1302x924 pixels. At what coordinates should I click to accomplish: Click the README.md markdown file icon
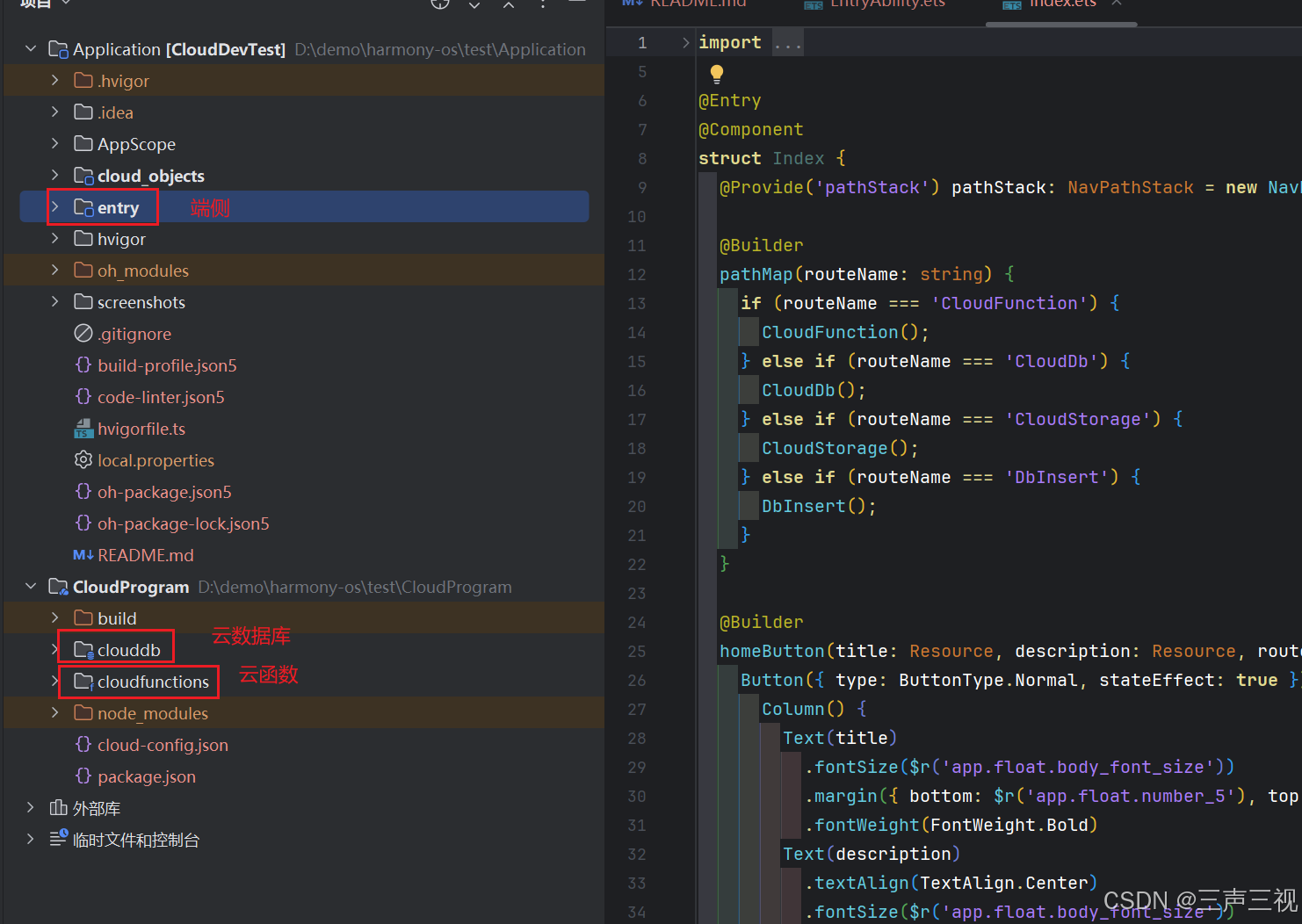[83, 555]
